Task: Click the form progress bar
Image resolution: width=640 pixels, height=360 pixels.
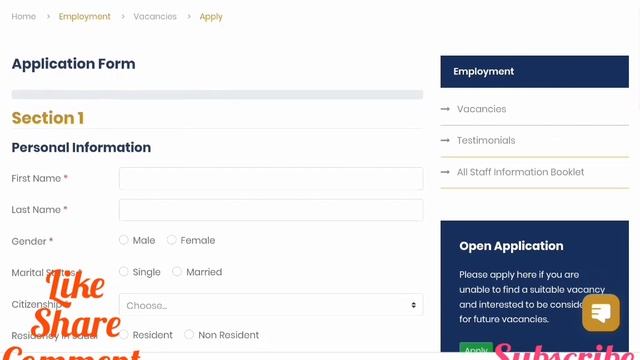Action: pyautogui.click(x=217, y=95)
